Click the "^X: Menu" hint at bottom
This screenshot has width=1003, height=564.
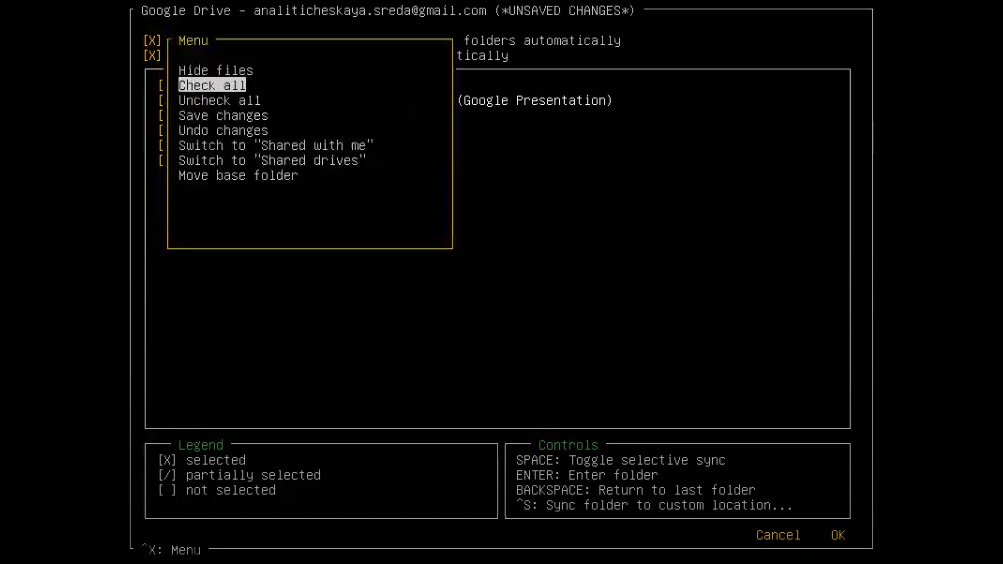tap(170, 549)
